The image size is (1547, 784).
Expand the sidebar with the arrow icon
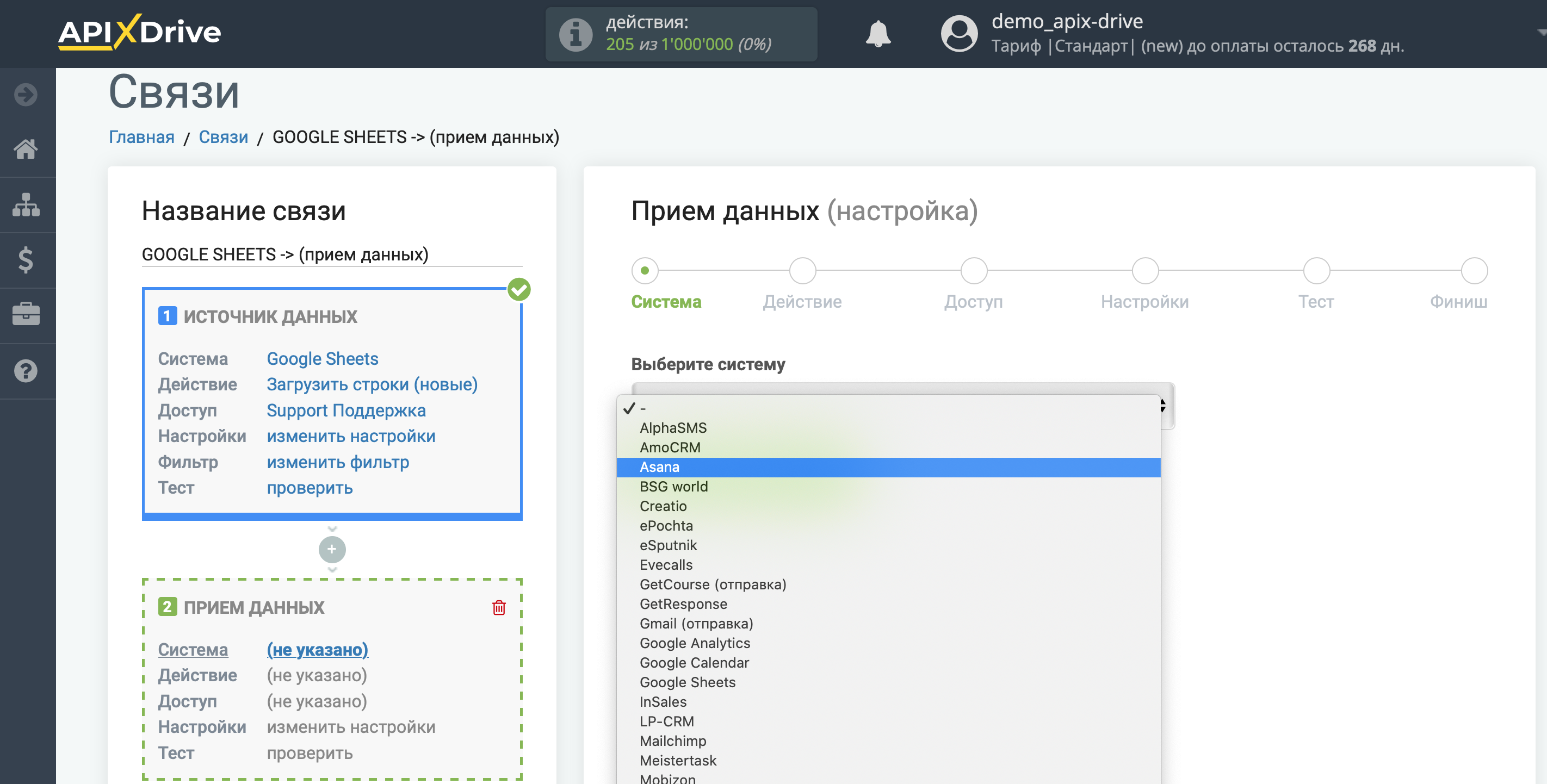pos(26,94)
